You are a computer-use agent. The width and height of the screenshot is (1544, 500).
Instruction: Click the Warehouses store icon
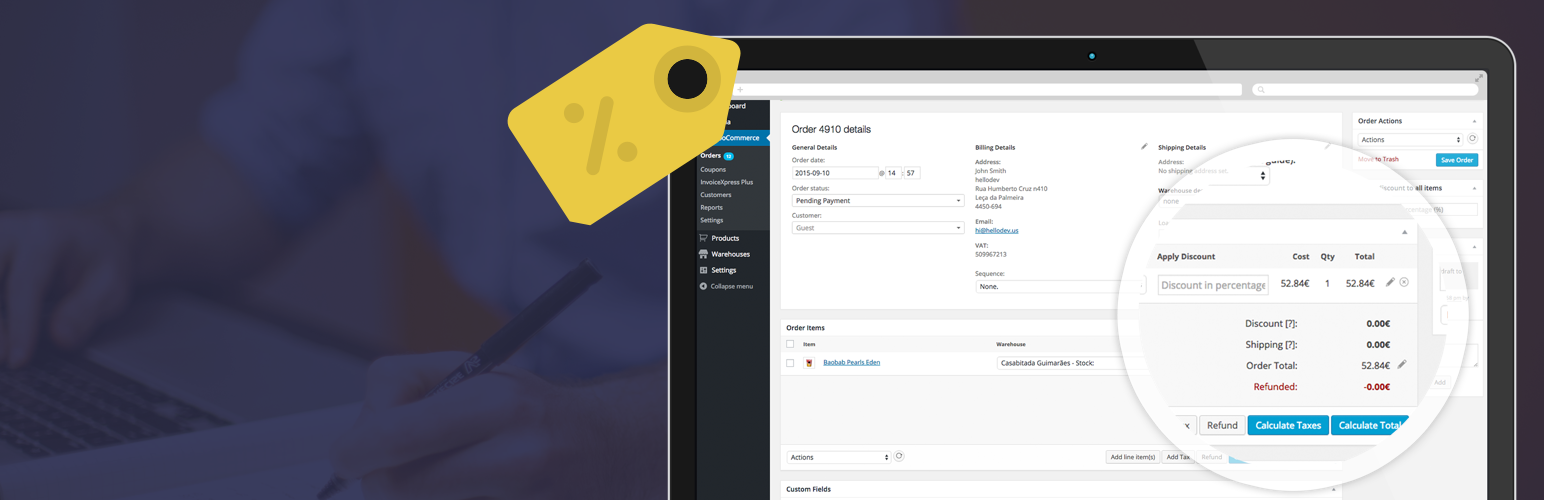pos(703,254)
